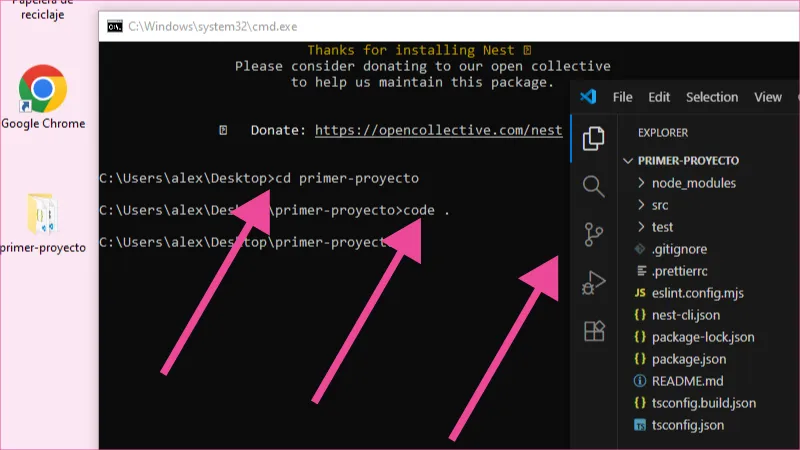Image resolution: width=800 pixels, height=450 pixels.
Task: Click 'to help us maintain this package.' line
Action: (422, 82)
